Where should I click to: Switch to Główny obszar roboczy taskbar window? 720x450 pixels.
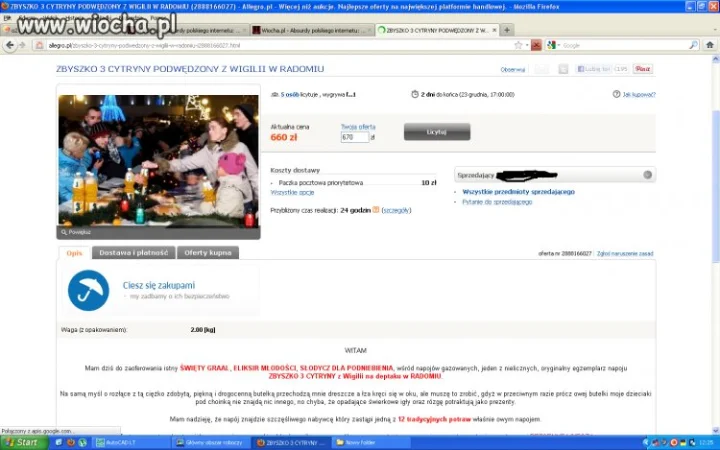[x=212, y=443]
